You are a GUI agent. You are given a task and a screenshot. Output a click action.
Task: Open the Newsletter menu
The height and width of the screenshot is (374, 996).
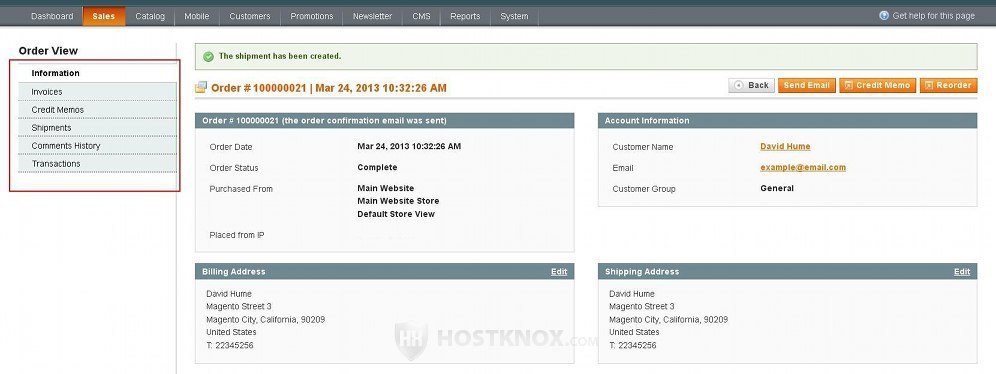pyautogui.click(x=372, y=17)
